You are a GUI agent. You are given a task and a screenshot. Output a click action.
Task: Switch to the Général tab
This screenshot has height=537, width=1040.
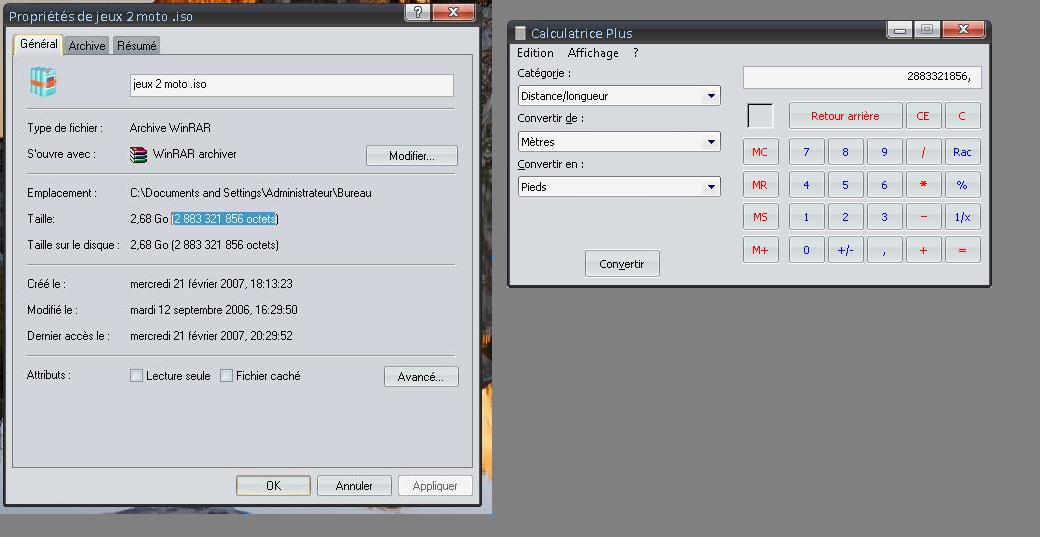click(38, 44)
